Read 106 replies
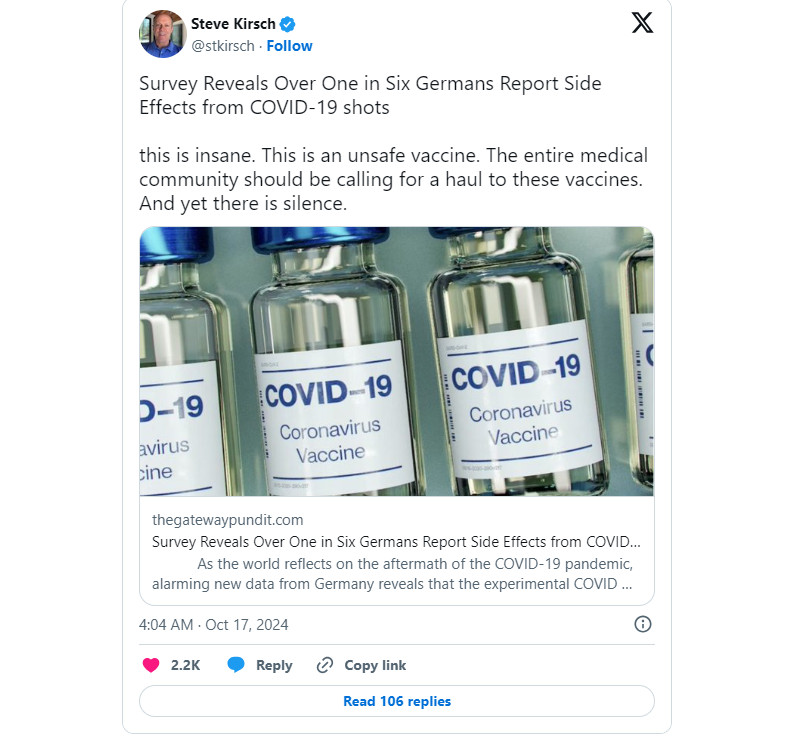 (x=396, y=701)
